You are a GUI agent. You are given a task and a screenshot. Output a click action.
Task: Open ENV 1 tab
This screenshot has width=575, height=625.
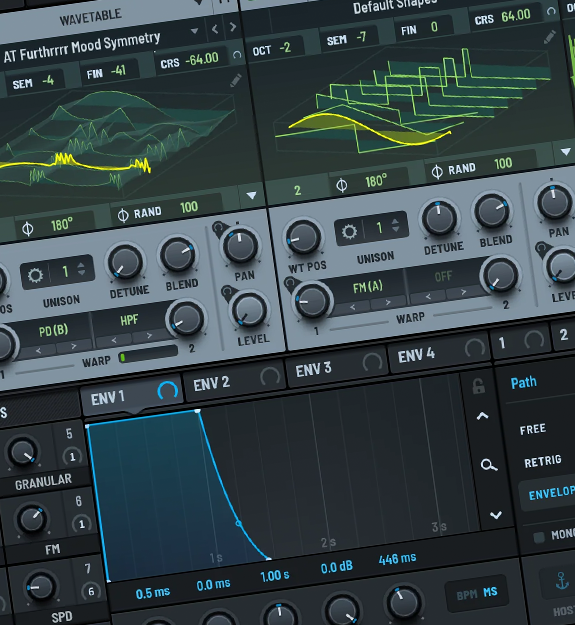point(131,395)
